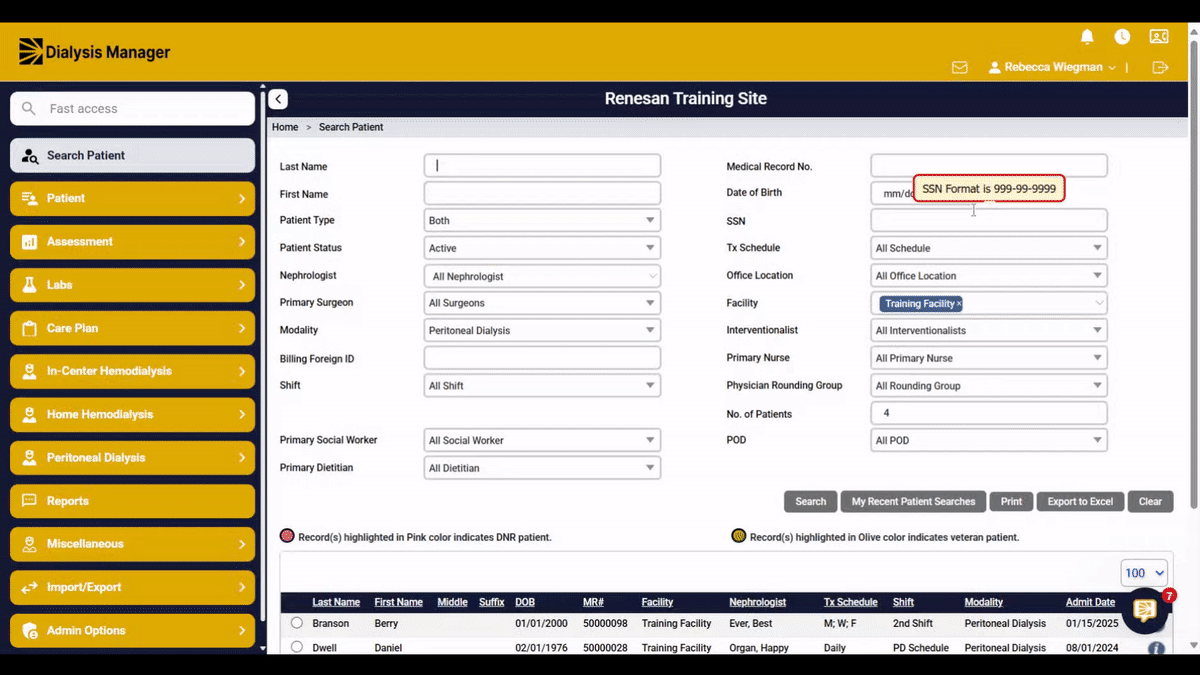This screenshot has width=1200, height=675.
Task: Open the chat widget with 7 badge
Action: (x=1146, y=610)
